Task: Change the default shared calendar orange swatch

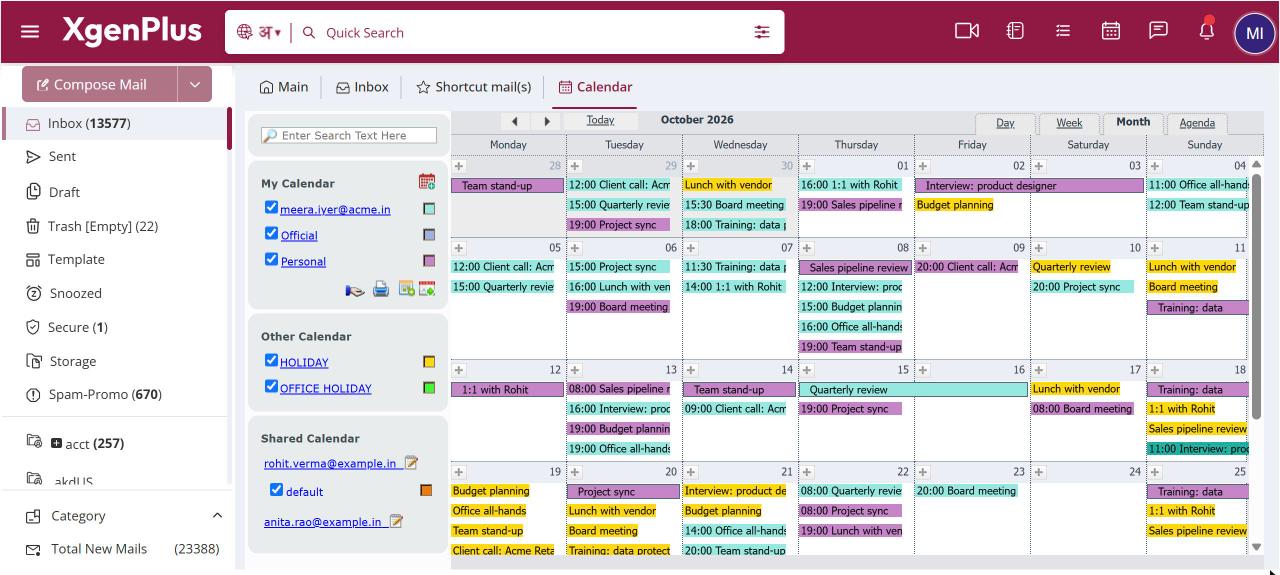Action: coord(426,490)
